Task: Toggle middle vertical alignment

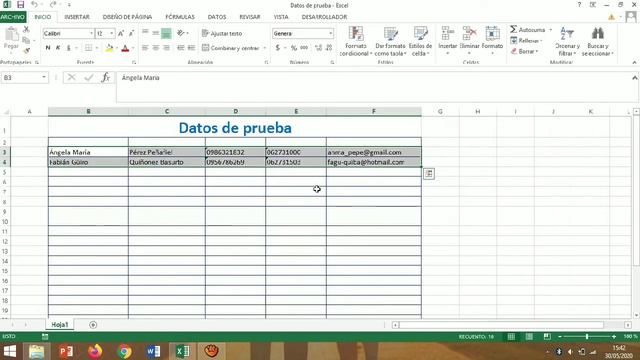Action: pyautogui.click(x=156, y=33)
